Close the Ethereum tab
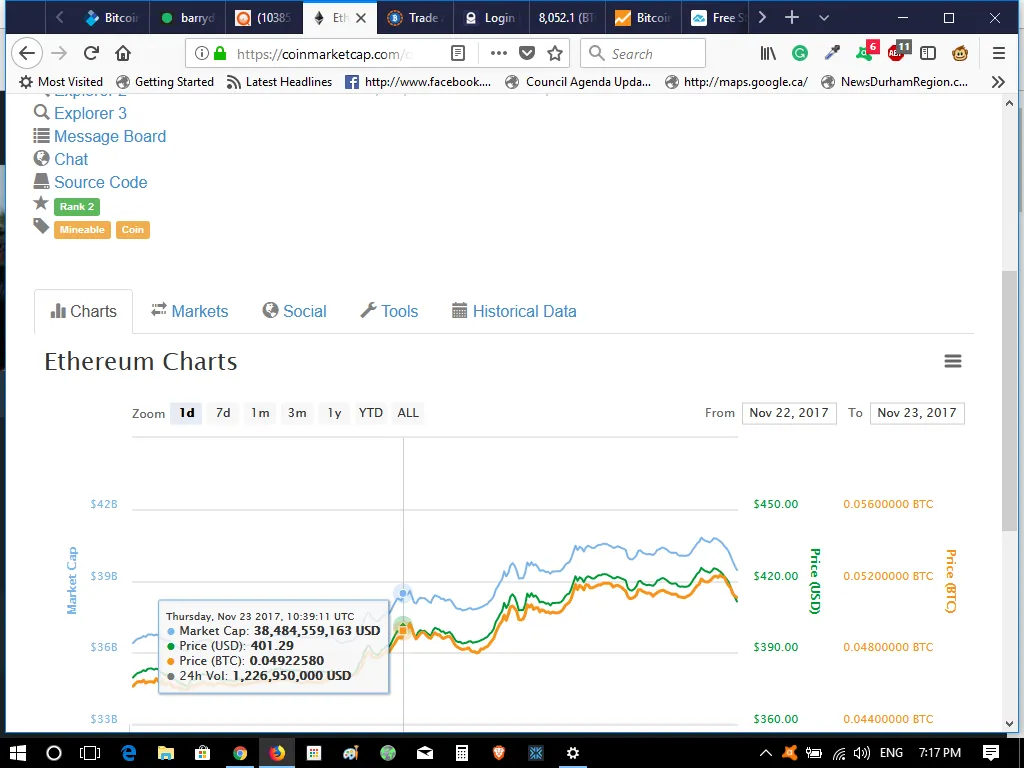This screenshot has height=768, width=1024. 361,18
